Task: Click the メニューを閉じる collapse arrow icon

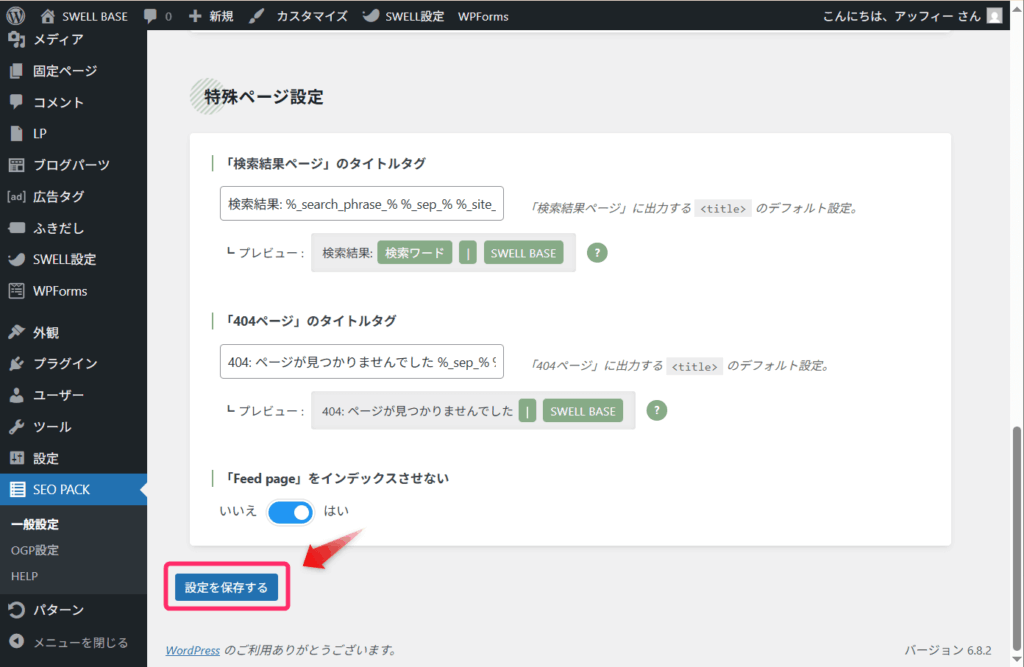Action: coord(16,642)
